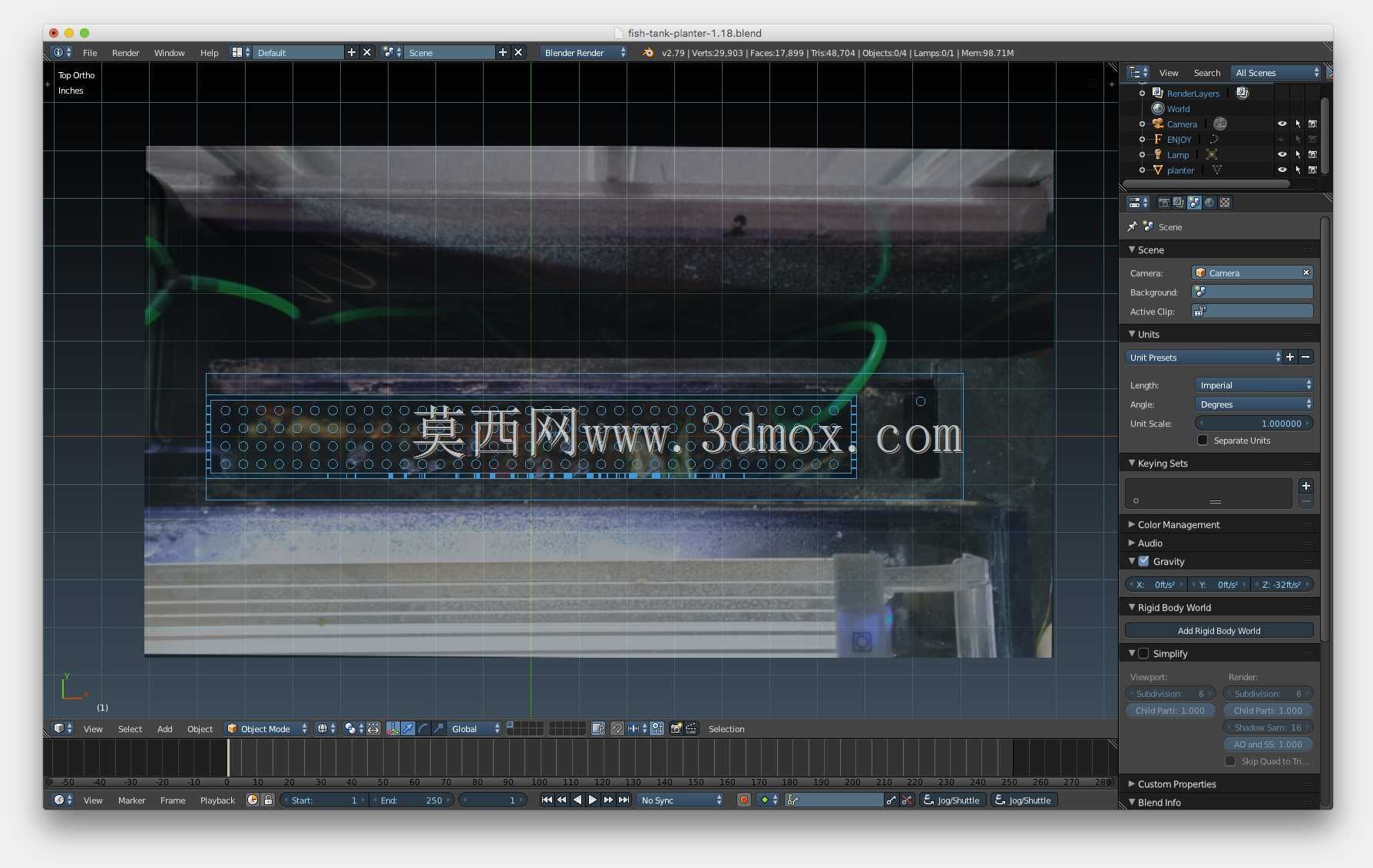The height and width of the screenshot is (868, 1373).
Task: Hide the Lamp object in viewport
Action: (x=1282, y=154)
